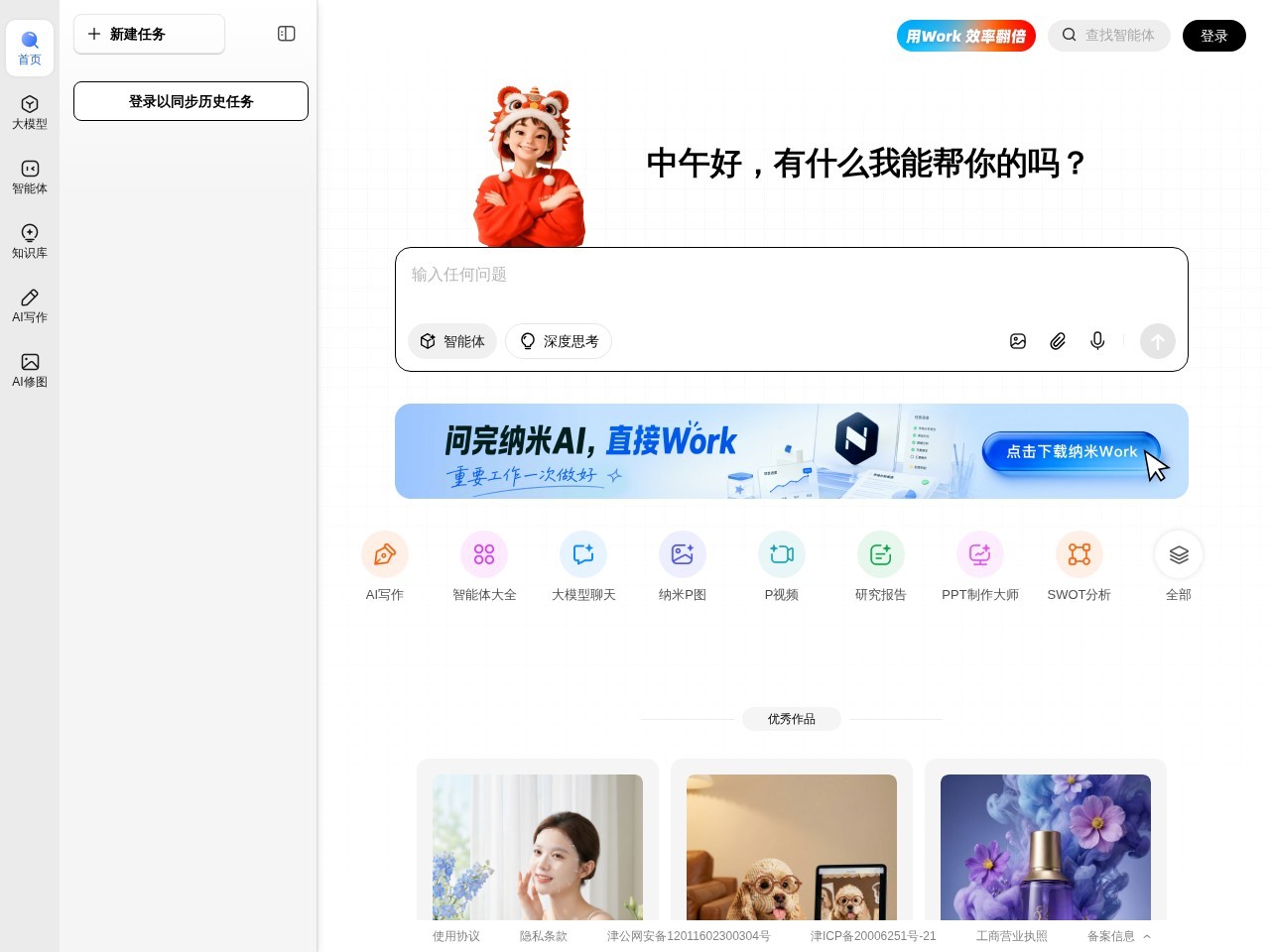This screenshot has height=952, width=1270.
Task: Toggle the 深度思考 deep thinking mode
Action: 559,341
